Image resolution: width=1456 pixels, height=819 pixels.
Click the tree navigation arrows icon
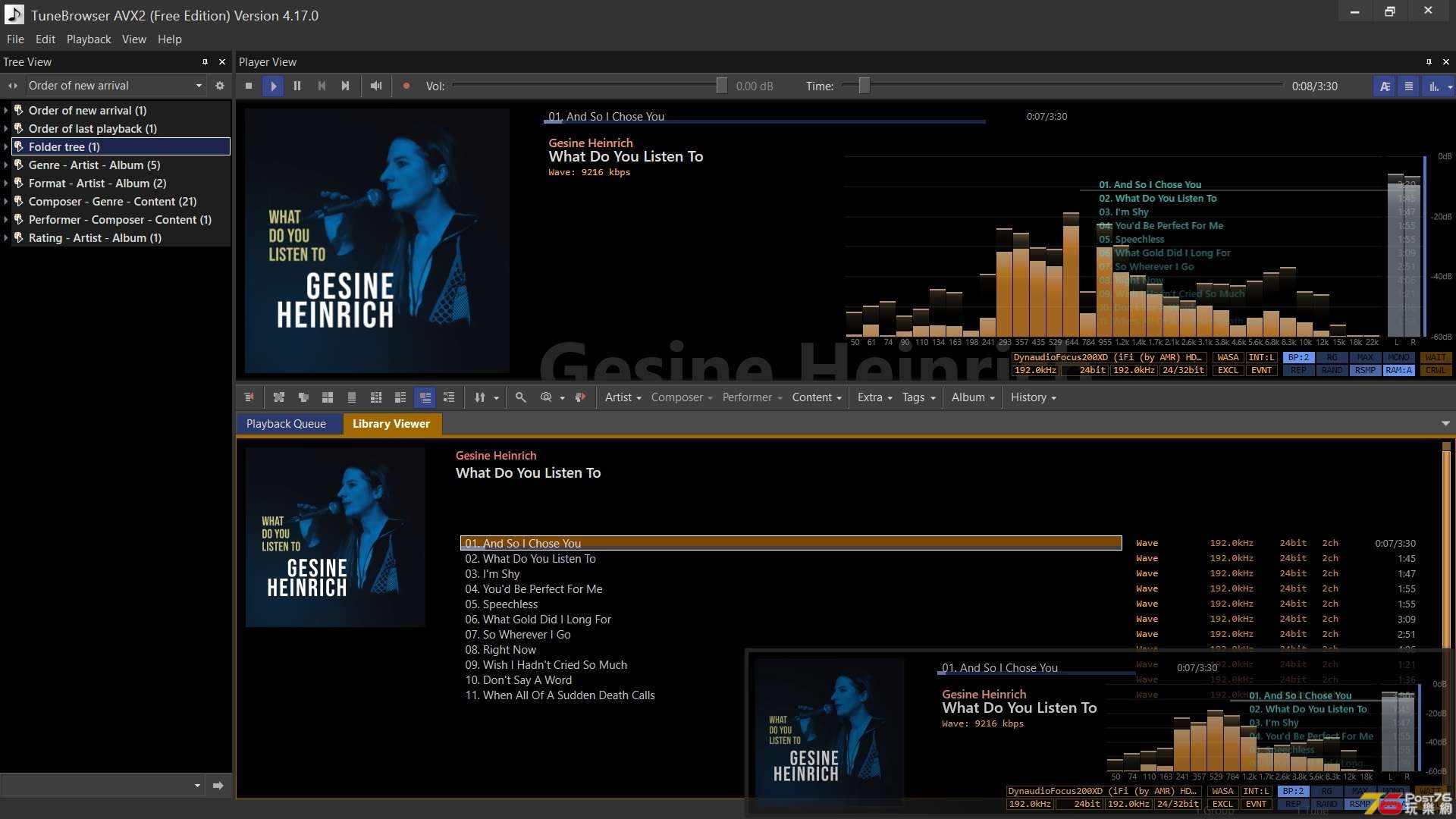pyautogui.click(x=13, y=86)
